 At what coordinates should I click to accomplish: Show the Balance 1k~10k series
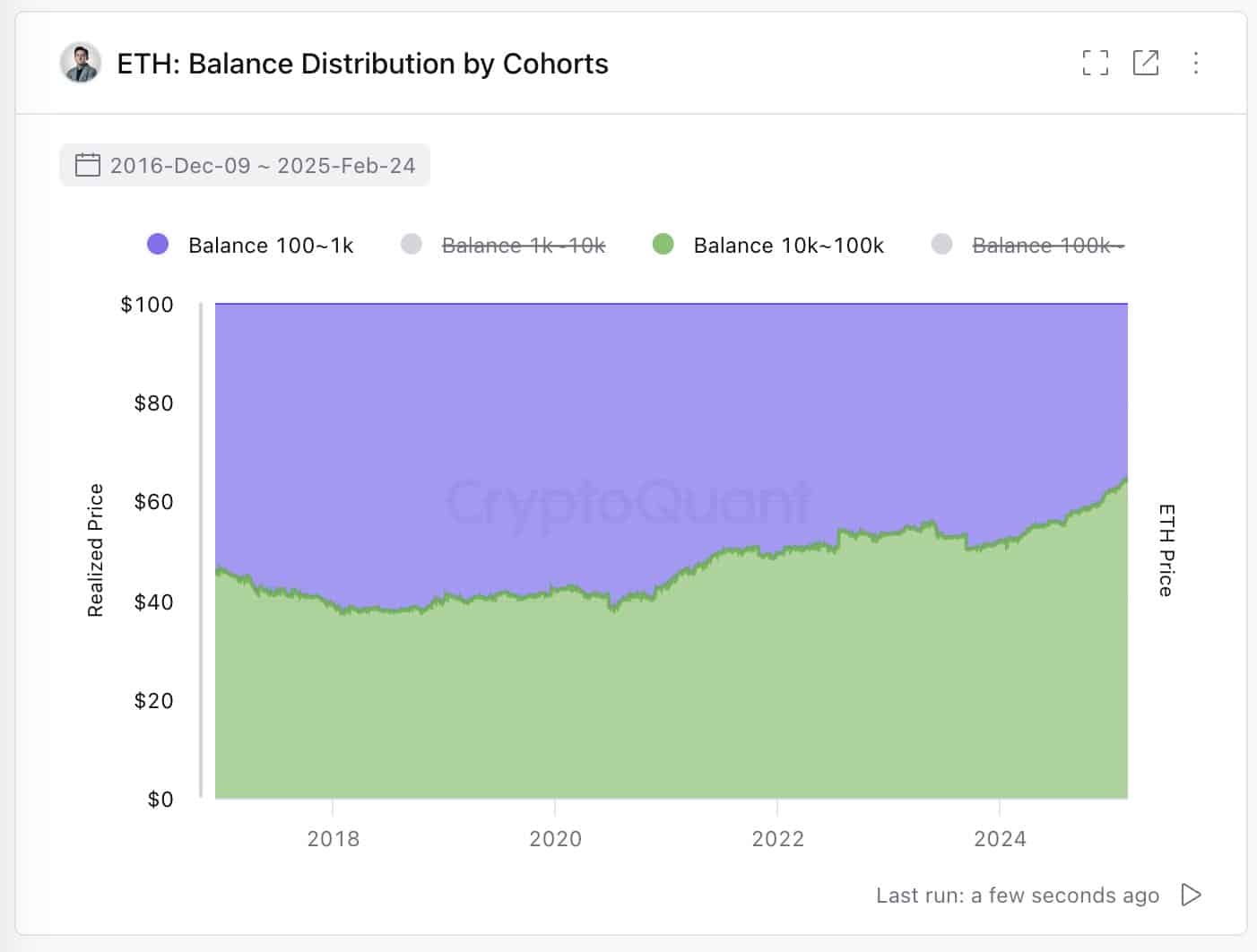[x=524, y=244]
